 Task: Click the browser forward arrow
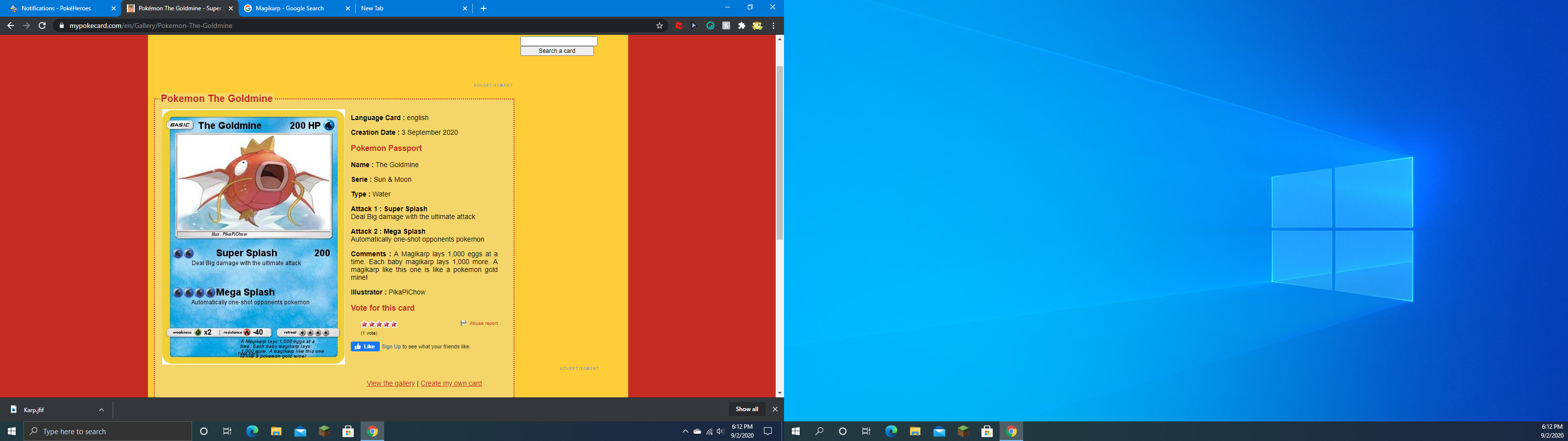pyautogui.click(x=26, y=25)
